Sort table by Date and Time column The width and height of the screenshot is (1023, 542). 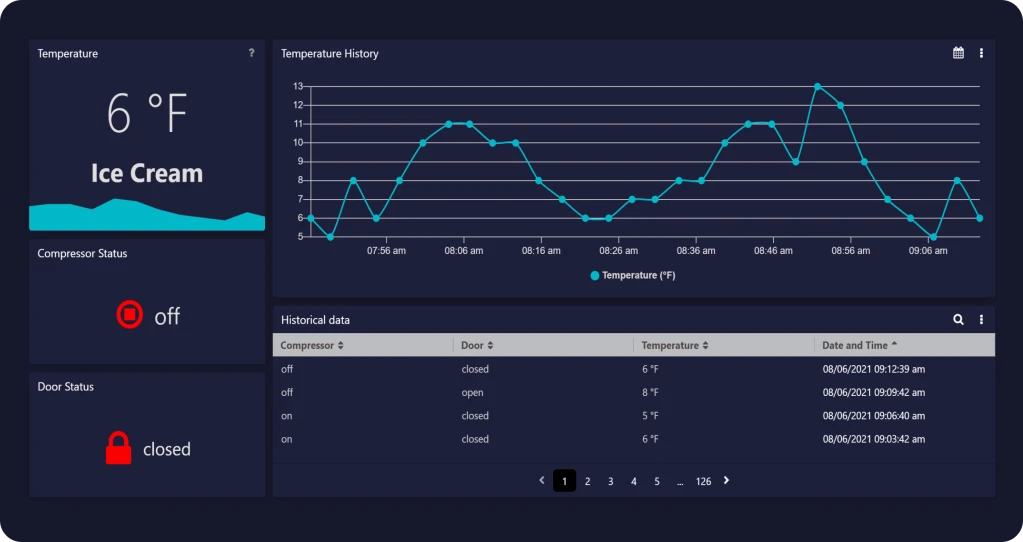(x=859, y=345)
